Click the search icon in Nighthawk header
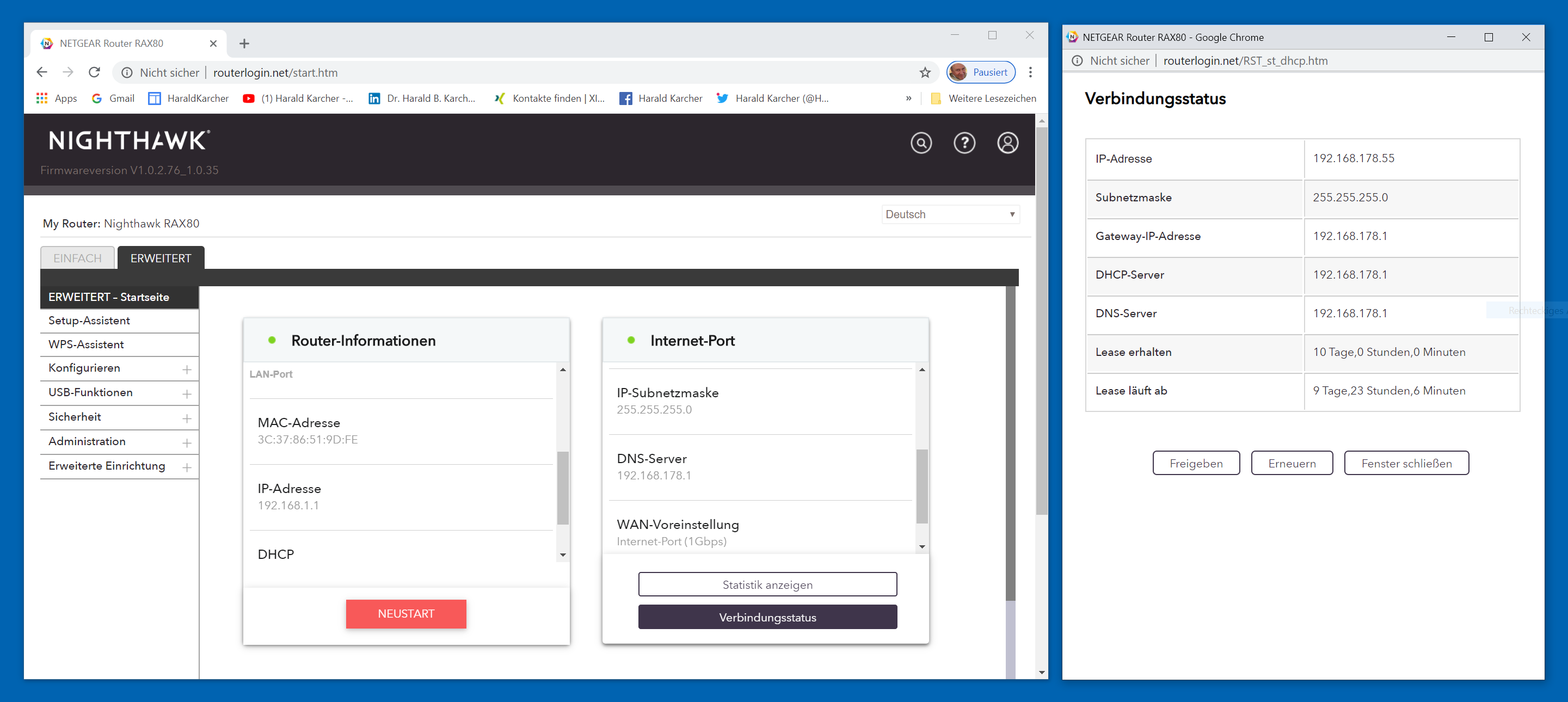Viewport: 1568px width, 702px height. click(921, 143)
